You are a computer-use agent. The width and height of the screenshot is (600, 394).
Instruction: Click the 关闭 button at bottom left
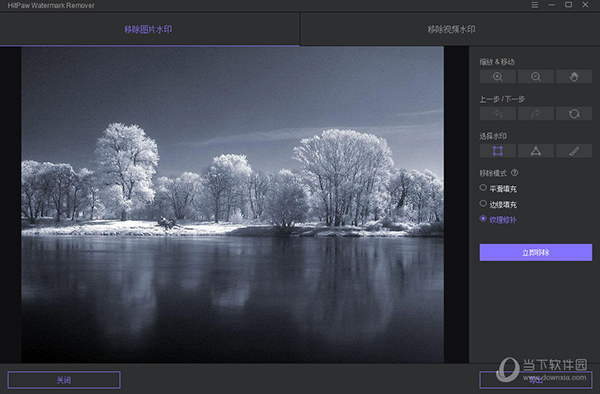pyautogui.click(x=64, y=380)
